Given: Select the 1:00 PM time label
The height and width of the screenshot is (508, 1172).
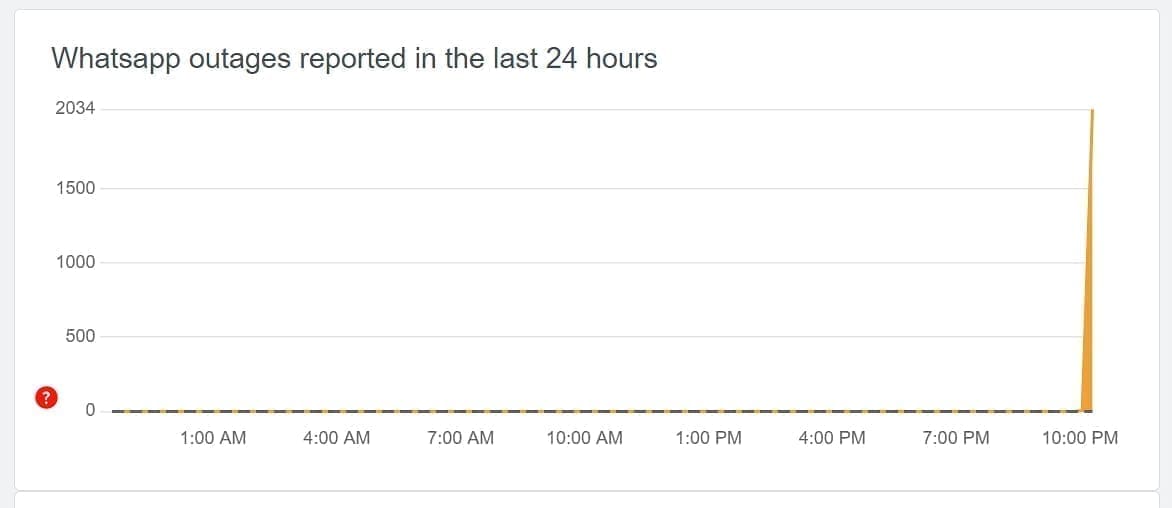Looking at the screenshot, I should pos(708,438).
